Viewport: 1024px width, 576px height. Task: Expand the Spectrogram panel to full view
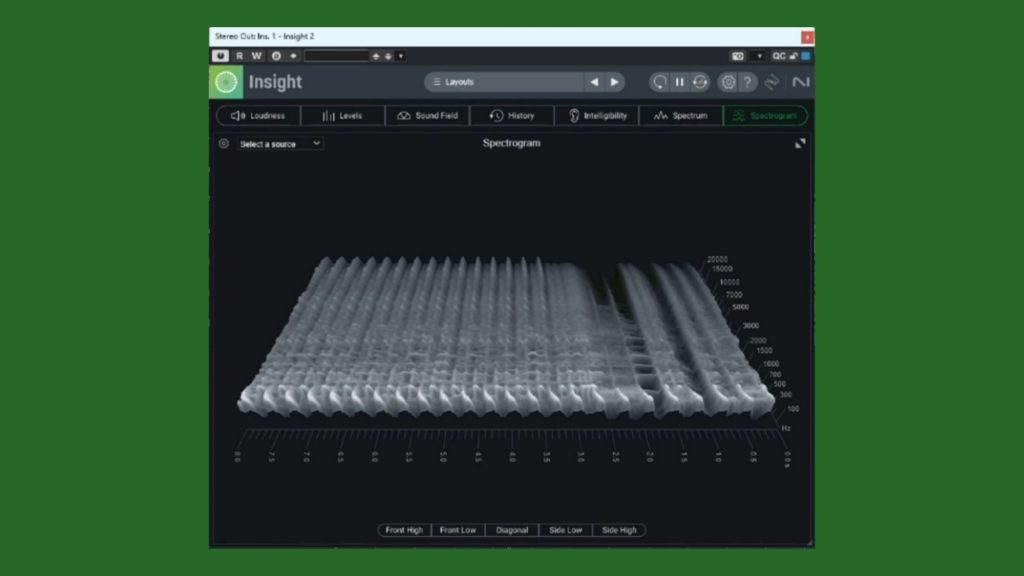800,144
